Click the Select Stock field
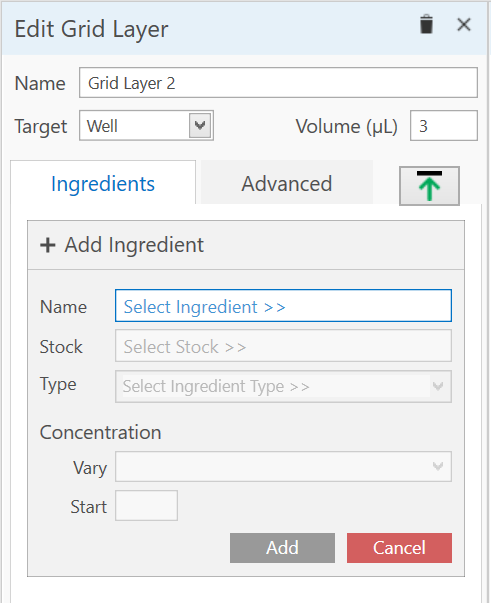Viewport: 491px width, 603px height. click(283, 346)
